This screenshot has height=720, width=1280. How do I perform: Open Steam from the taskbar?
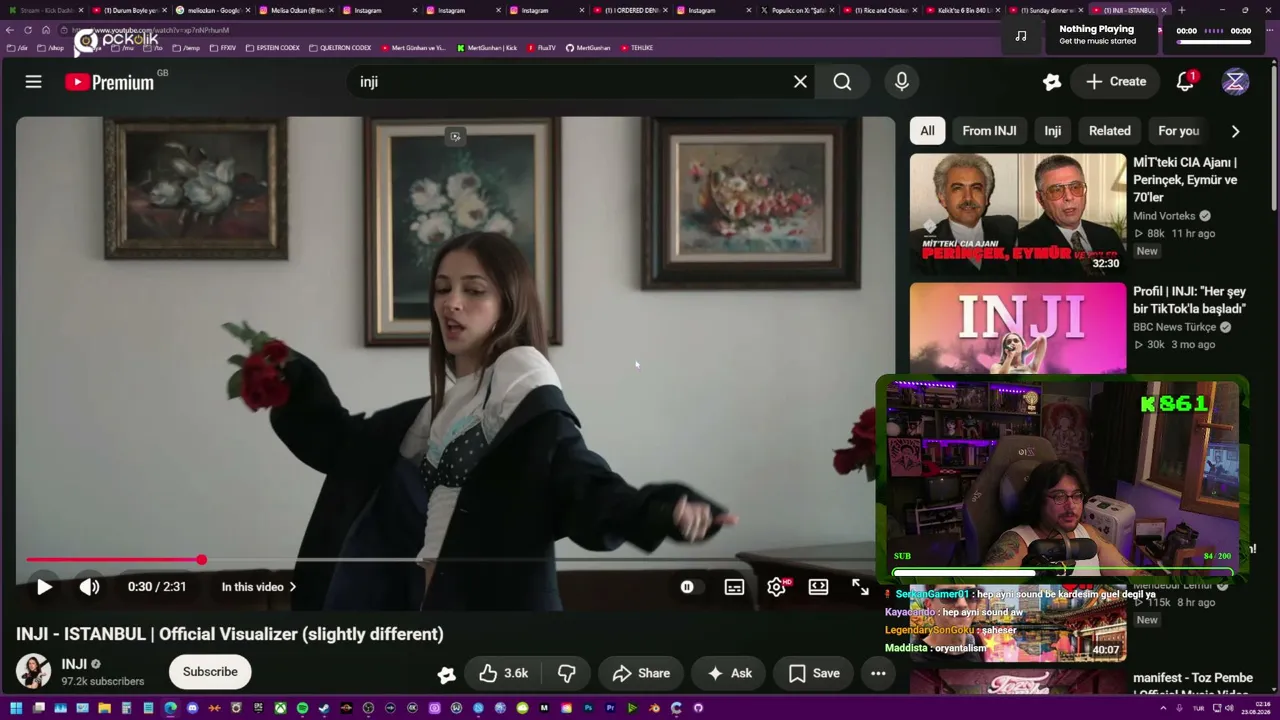click(x=324, y=708)
